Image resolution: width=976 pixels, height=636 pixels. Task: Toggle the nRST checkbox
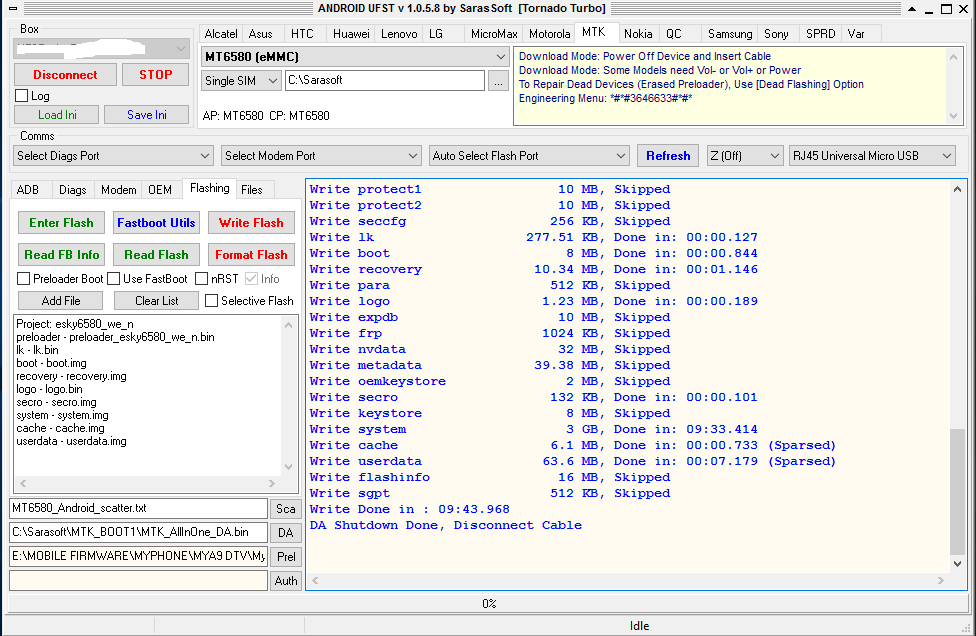coord(202,279)
